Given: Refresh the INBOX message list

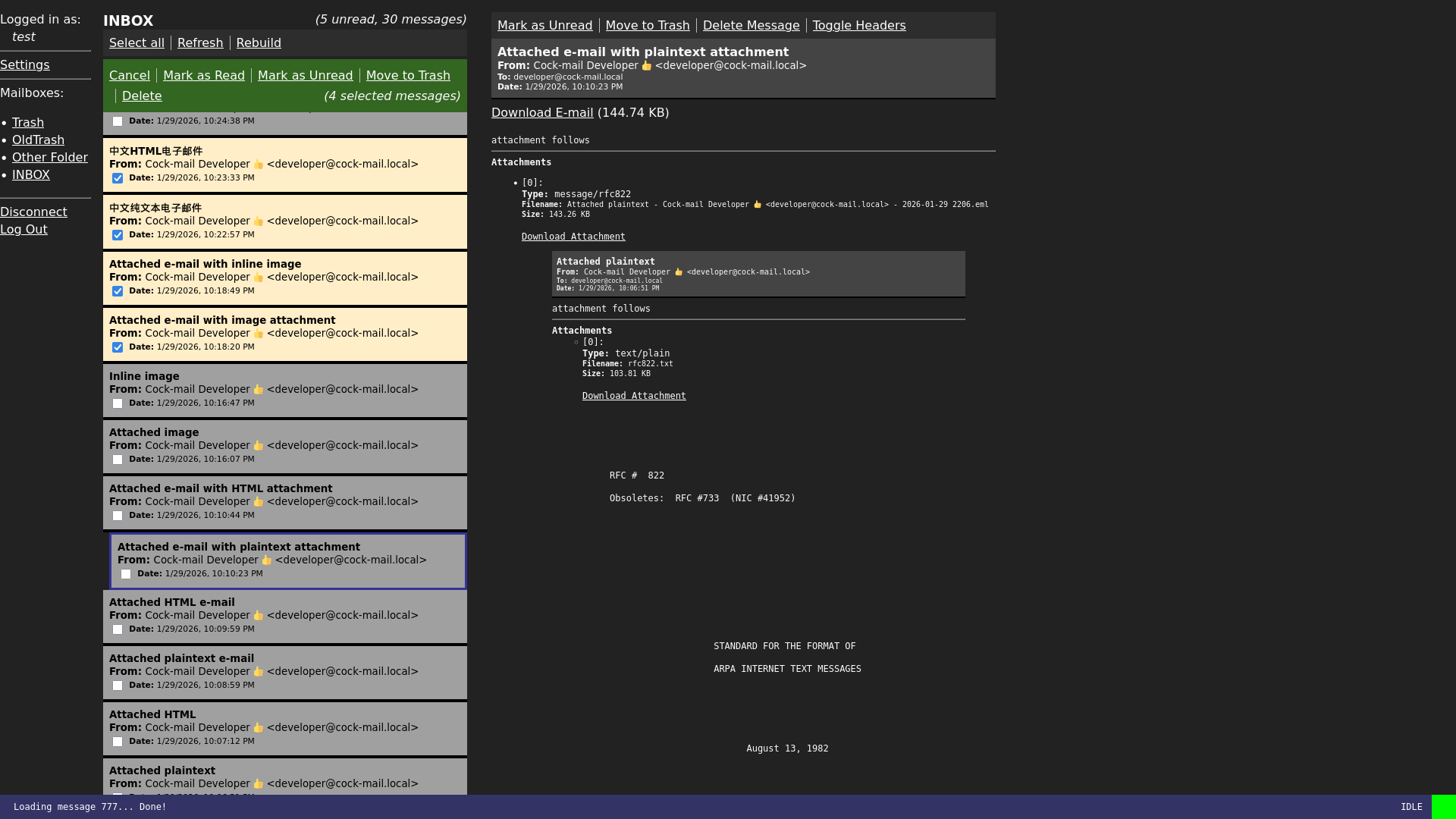Looking at the screenshot, I should pyautogui.click(x=199, y=42).
